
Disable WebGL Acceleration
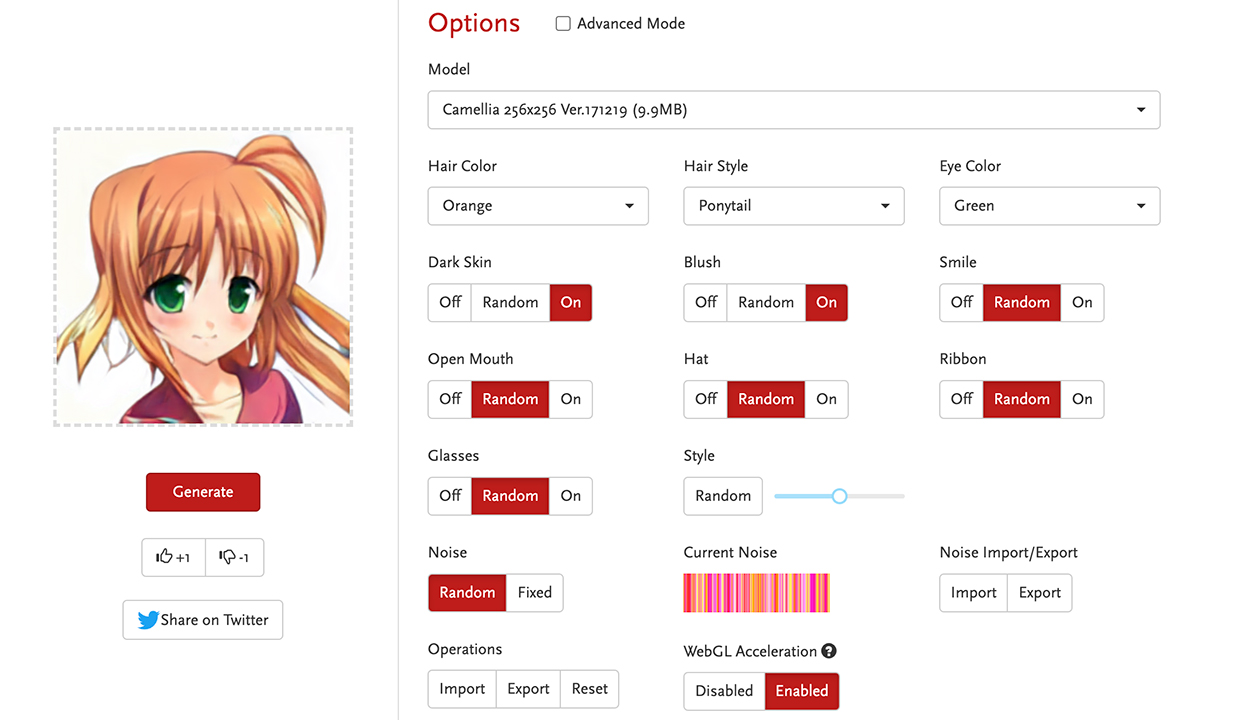click(724, 690)
